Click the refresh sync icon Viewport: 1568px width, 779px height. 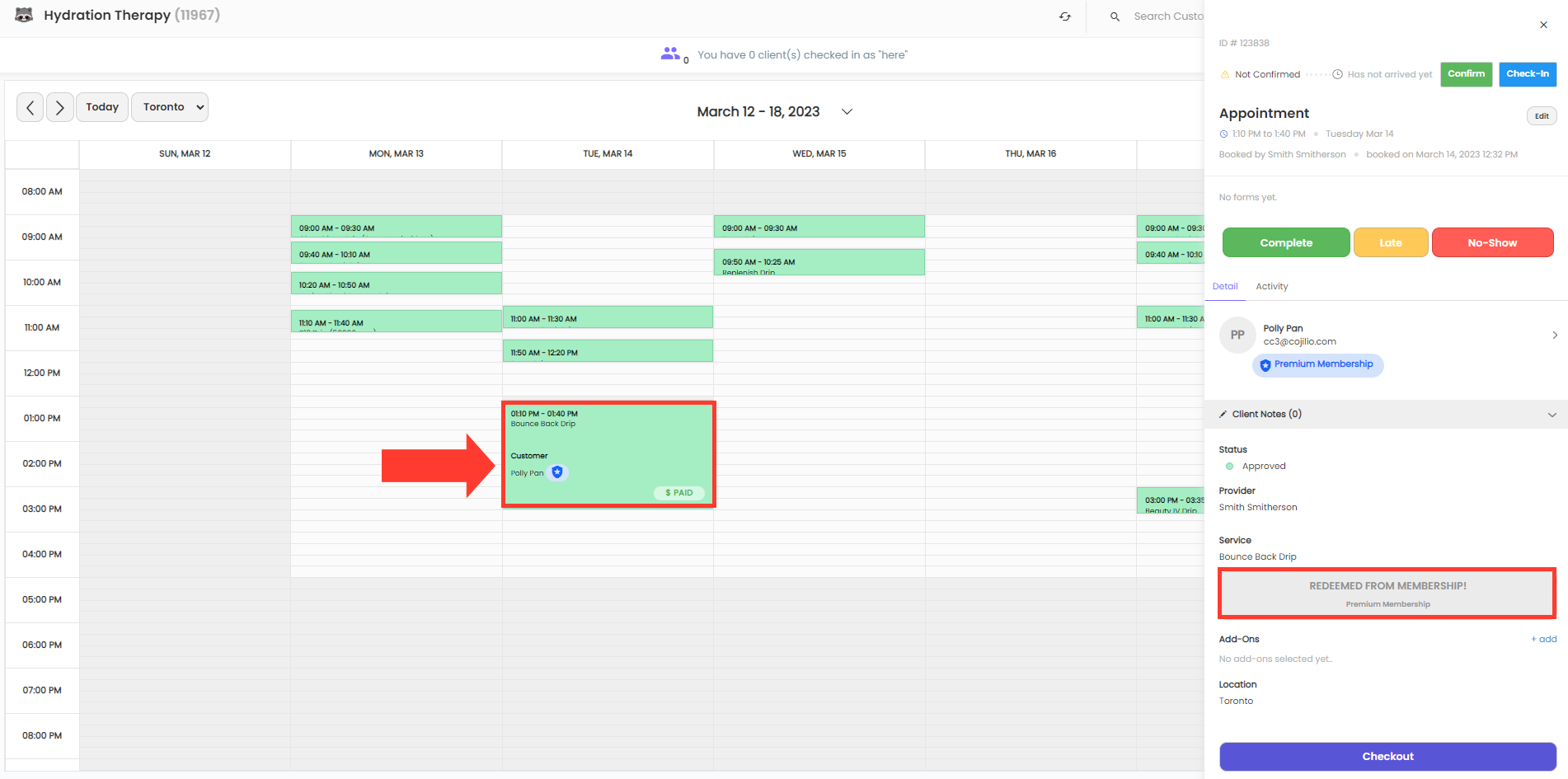1065,16
